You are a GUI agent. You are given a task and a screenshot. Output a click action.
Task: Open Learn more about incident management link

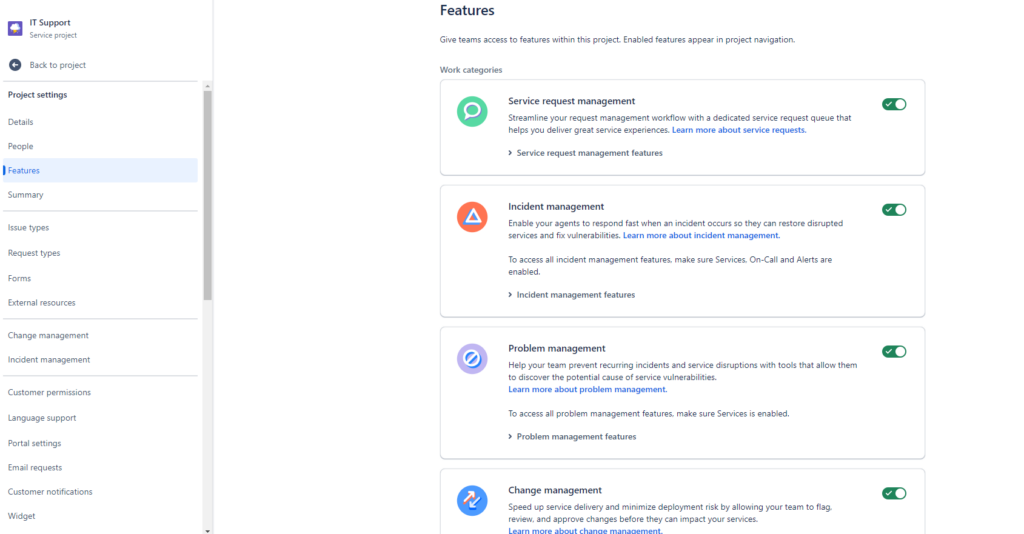tap(701, 235)
